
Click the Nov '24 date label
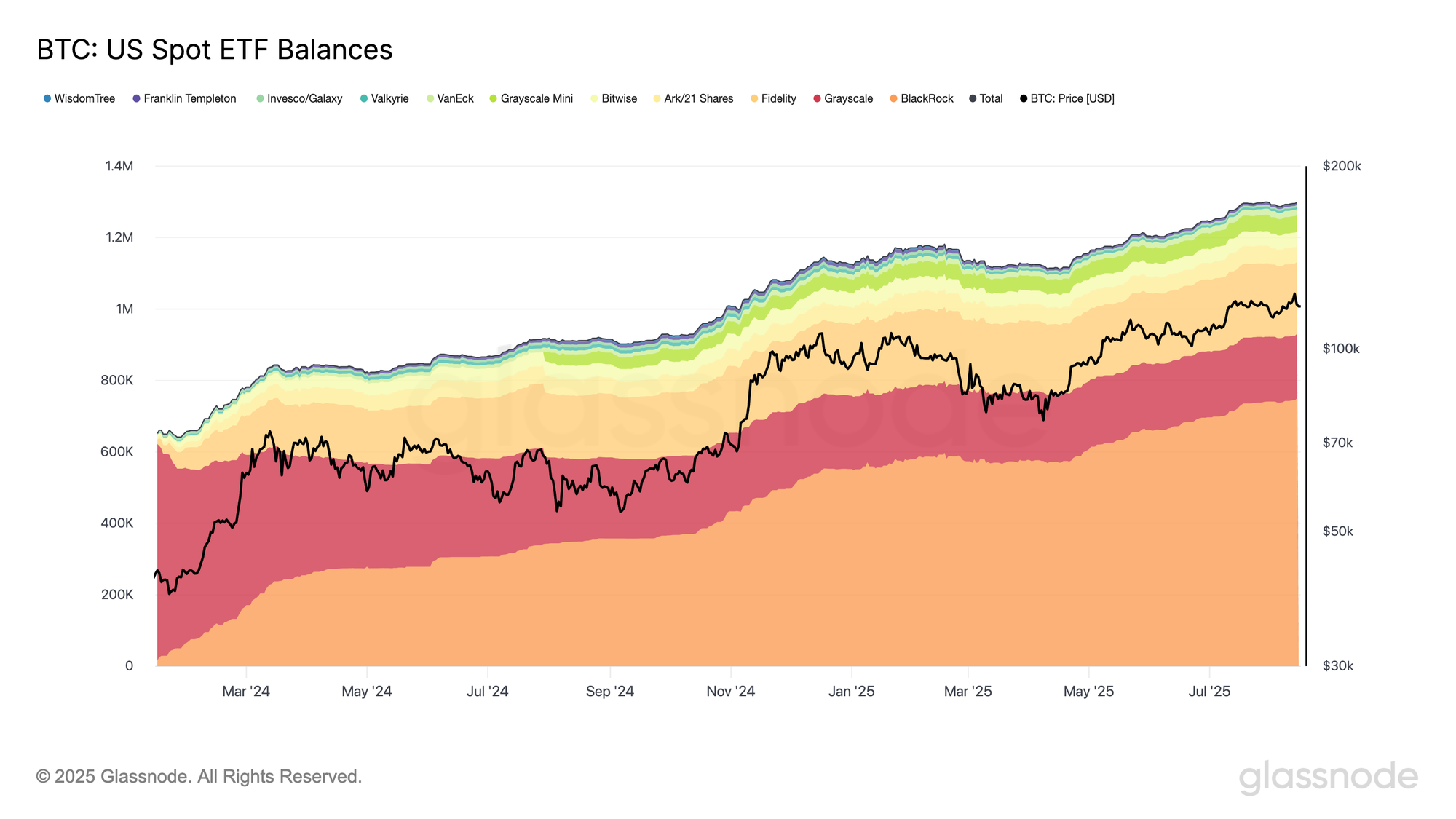tap(731, 692)
